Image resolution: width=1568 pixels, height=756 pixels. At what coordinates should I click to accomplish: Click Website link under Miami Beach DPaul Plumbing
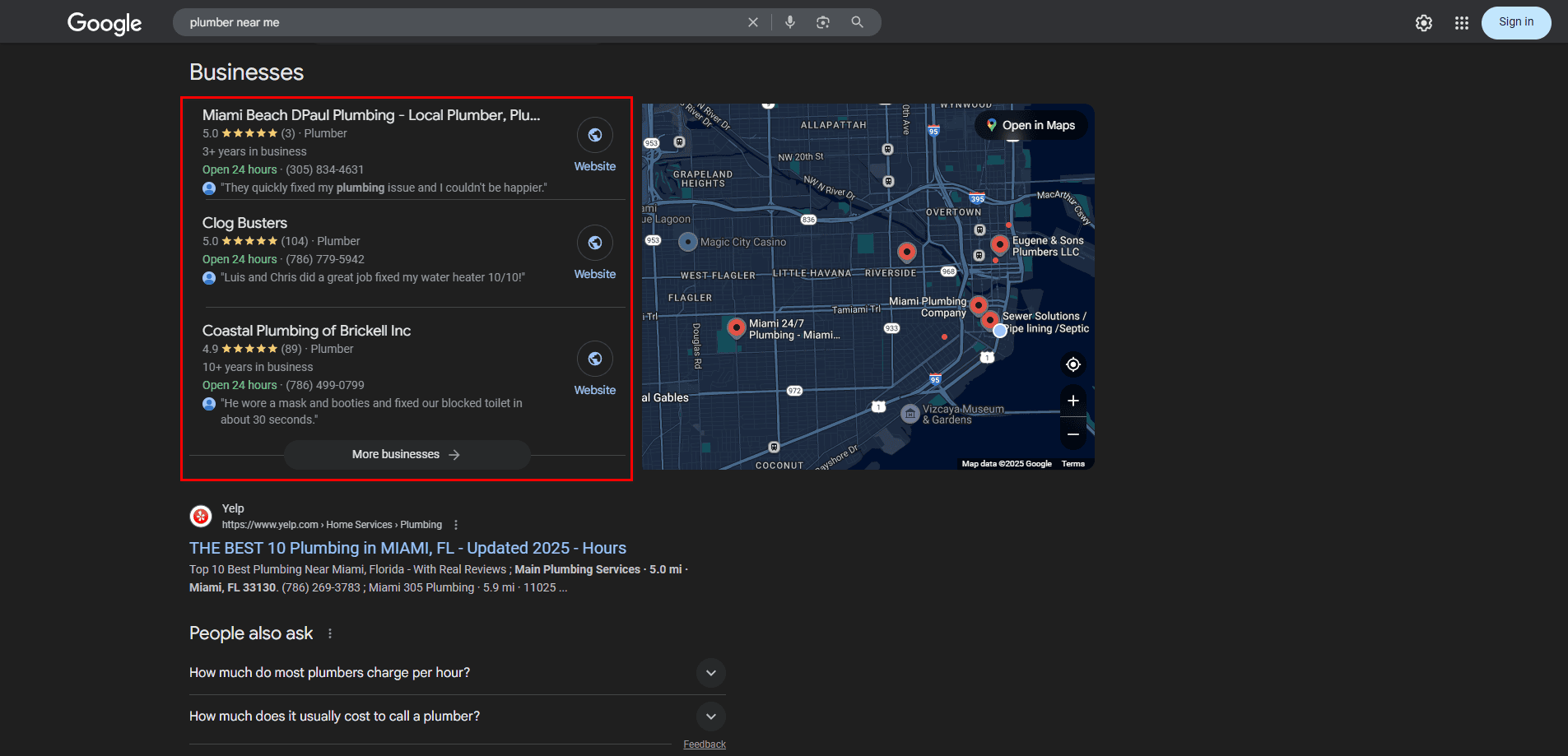[x=595, y=166]
